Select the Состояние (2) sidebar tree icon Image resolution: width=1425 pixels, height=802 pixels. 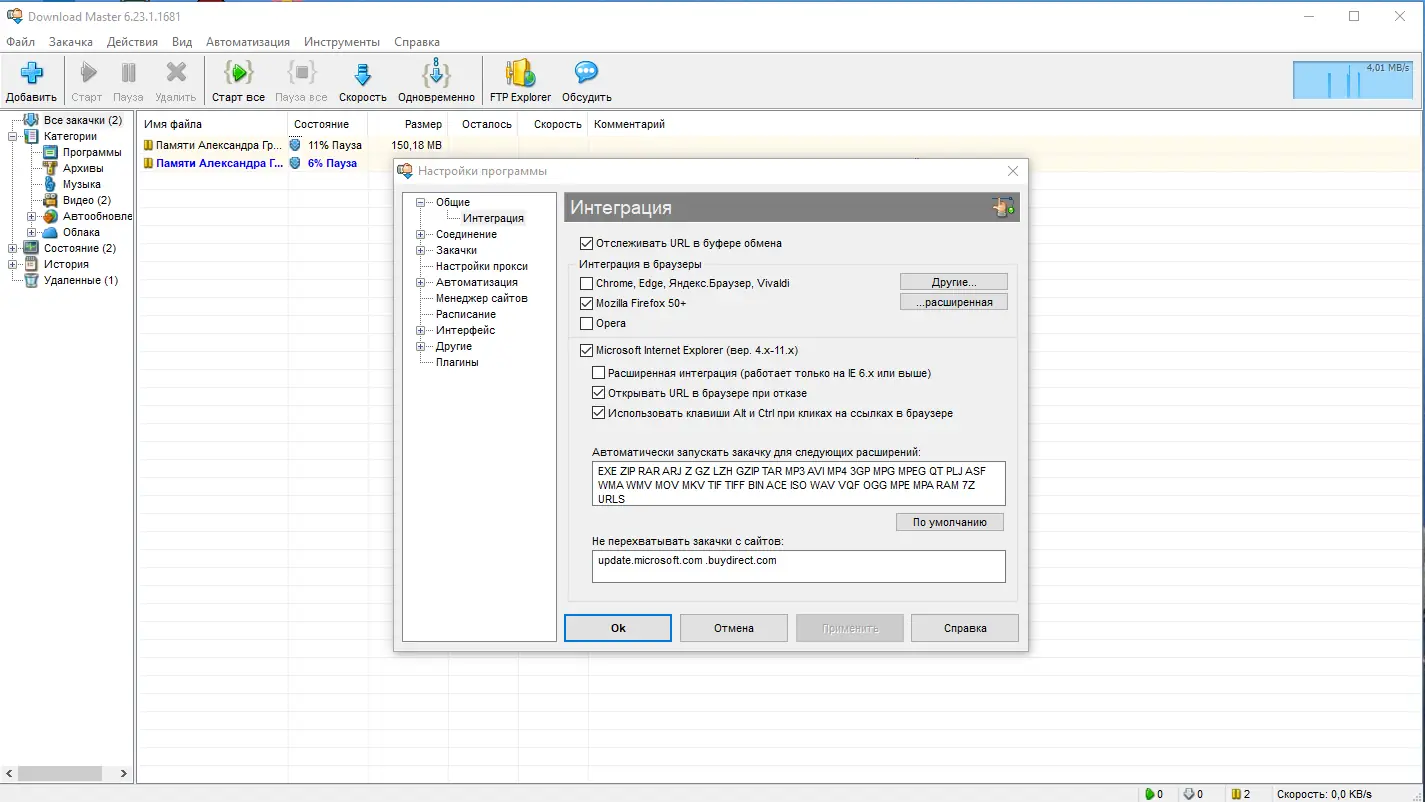tap(31, 248)
